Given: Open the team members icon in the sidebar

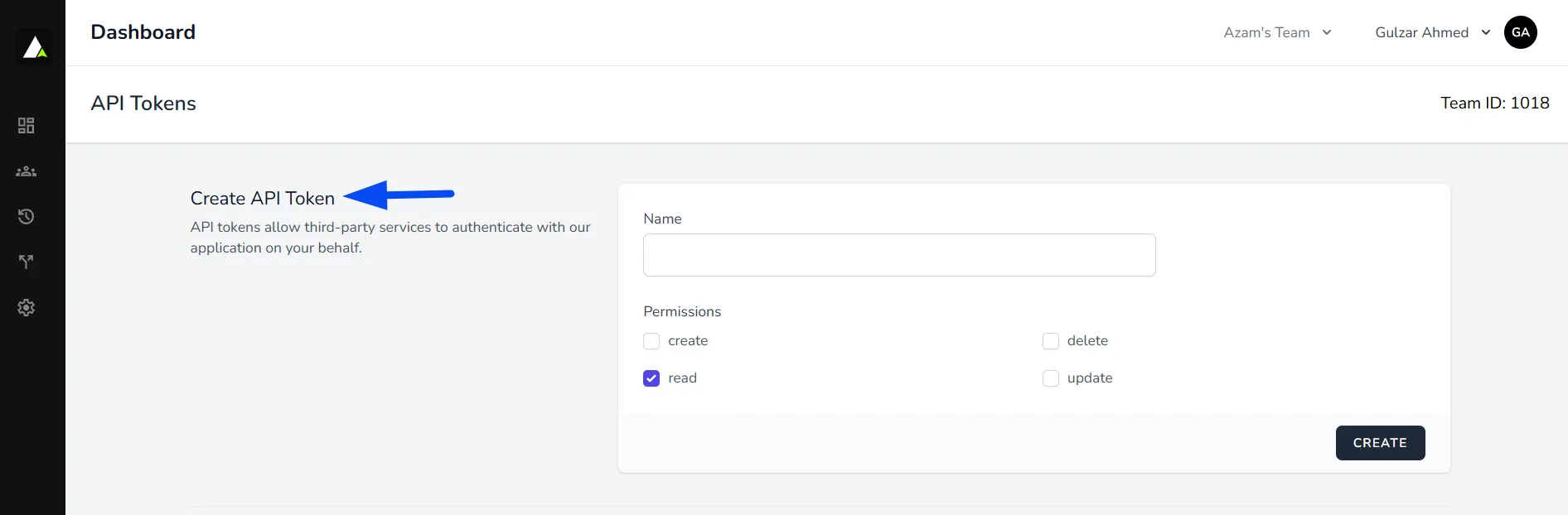Looking at the screenshot, I should click(27, 171).
